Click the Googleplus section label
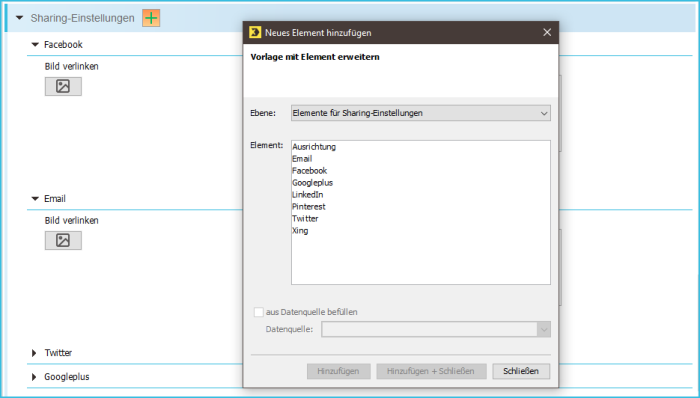The width and height of the screenshot is (700, 398). [x=67, y=377]
